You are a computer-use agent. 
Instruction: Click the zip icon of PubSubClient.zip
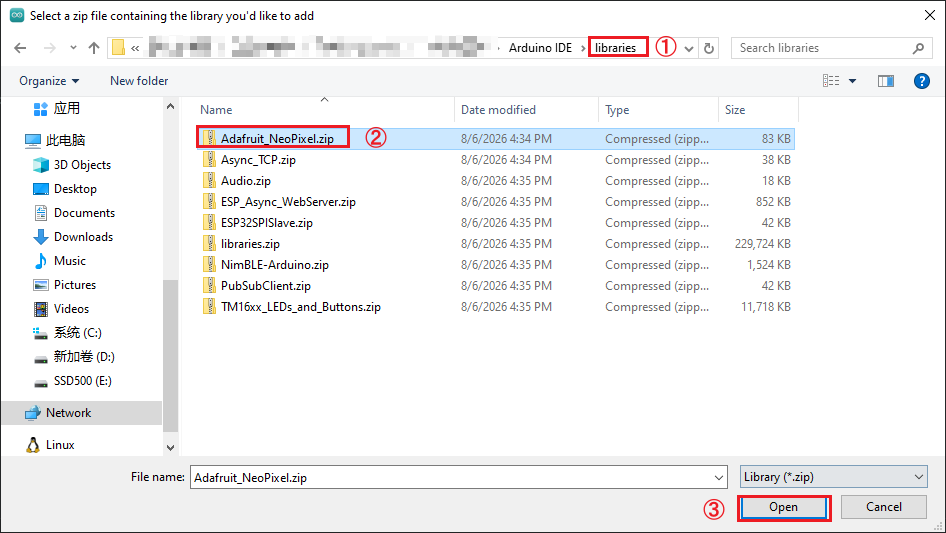pos(209,286)
